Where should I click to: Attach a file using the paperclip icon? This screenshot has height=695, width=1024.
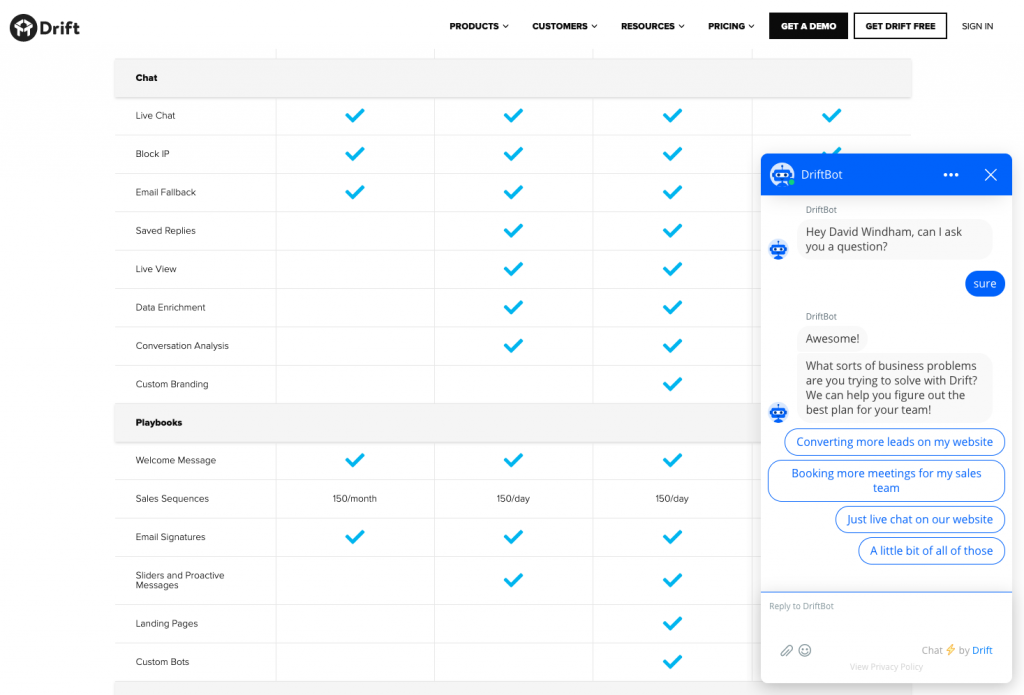point(786,651)
